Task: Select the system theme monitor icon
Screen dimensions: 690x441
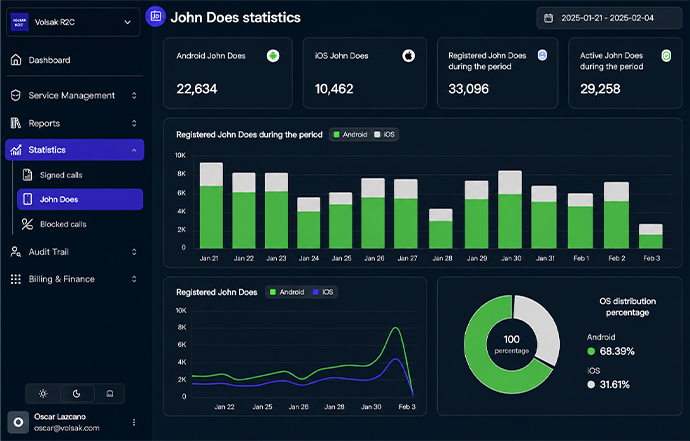Action: pos(110,393)
